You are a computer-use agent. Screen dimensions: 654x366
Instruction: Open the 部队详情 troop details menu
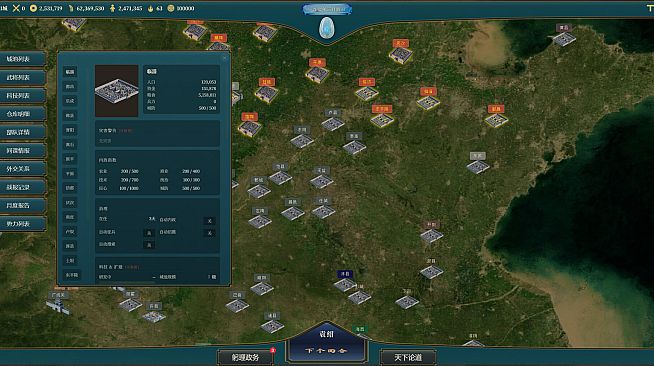pyautogui.click(x=23, y=132)
